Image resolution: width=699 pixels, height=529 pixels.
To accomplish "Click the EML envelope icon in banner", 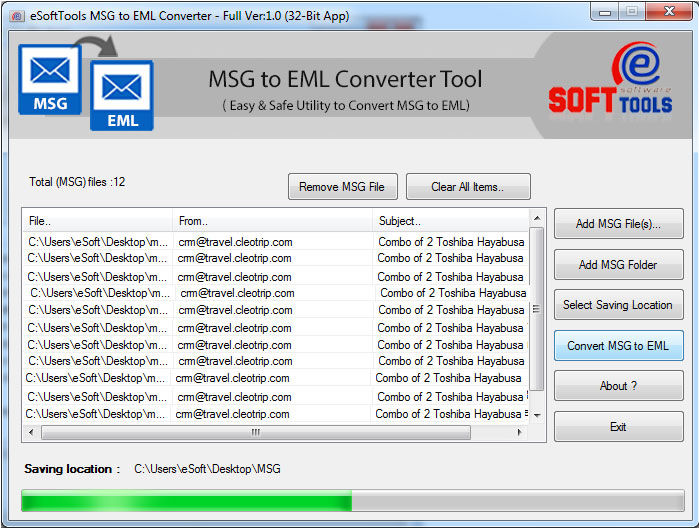I will tap(122, 95).
